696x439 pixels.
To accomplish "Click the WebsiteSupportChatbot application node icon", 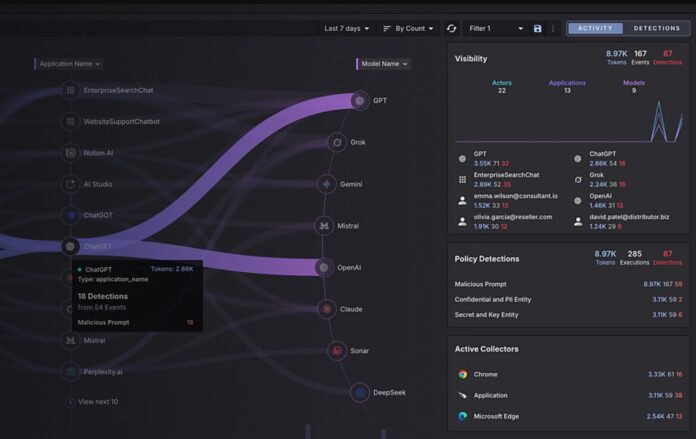I will pos(71,121).
